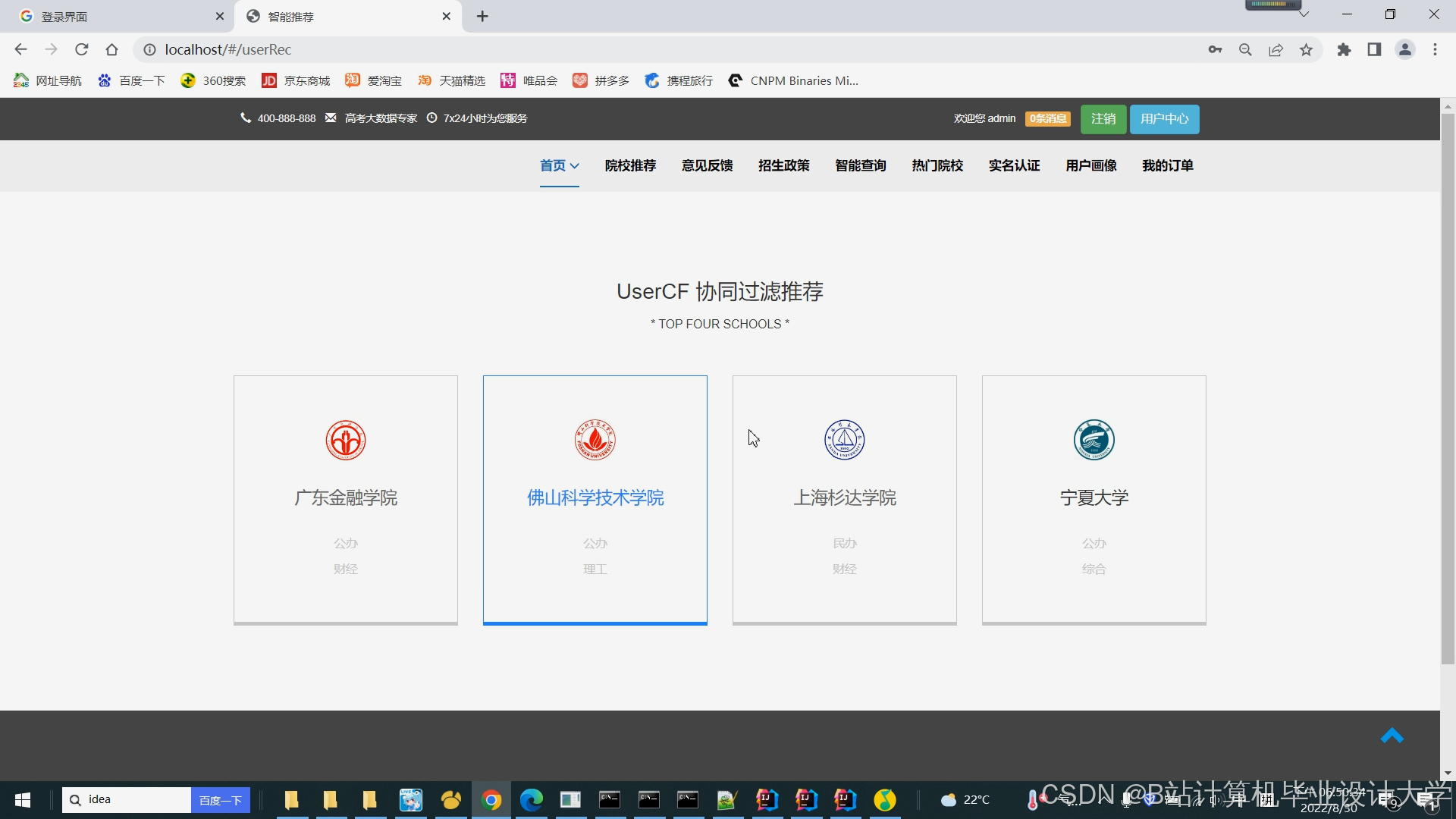Toggle the browser side panel icon
This screenshot has height=819, width=1456.
[1374, 50]
